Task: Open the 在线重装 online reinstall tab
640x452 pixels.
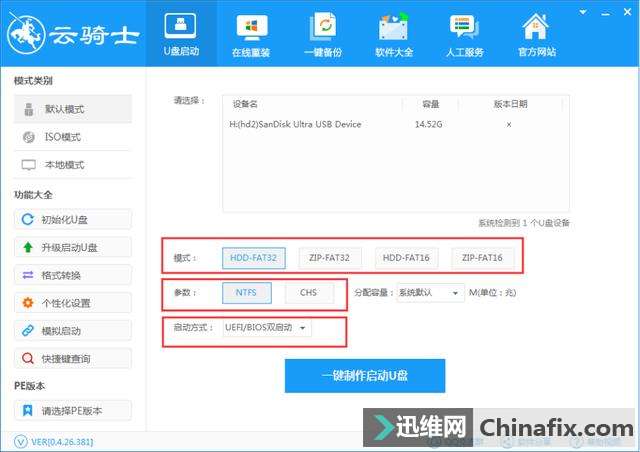Action: click(252, 35)
